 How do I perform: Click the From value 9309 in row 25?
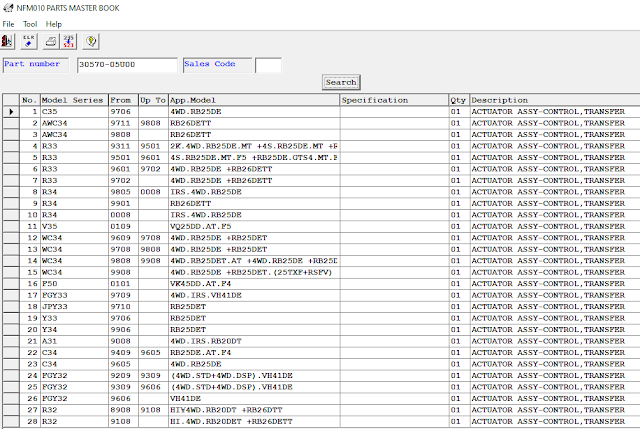click(x=123, y=387)
